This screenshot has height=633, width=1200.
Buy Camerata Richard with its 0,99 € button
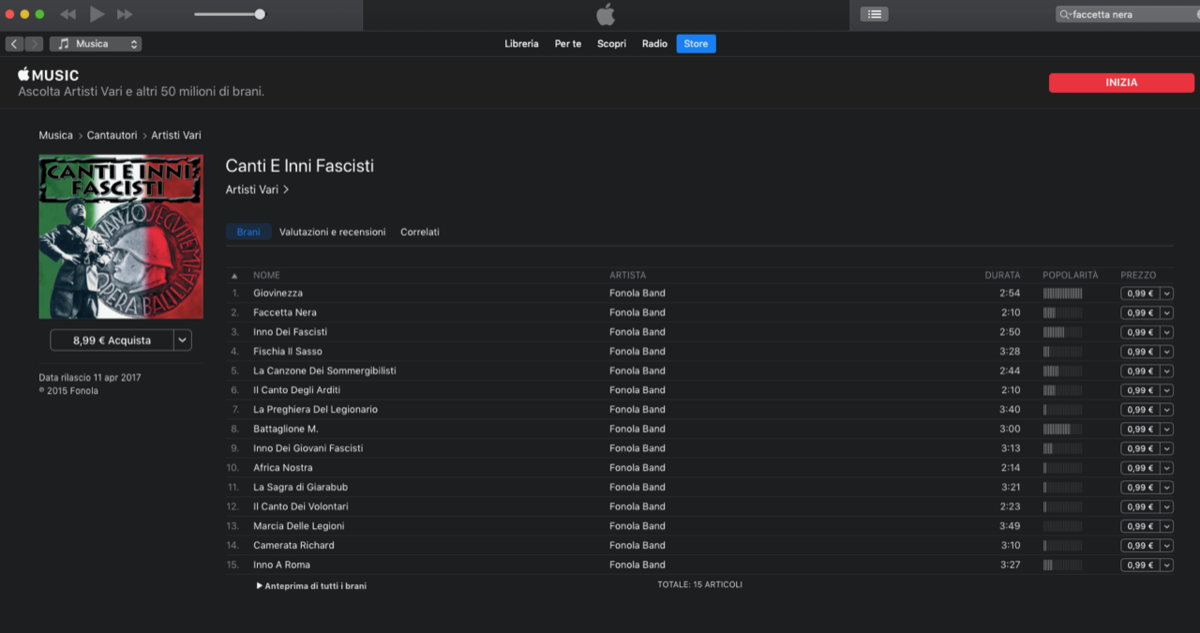(x=1140, y=545)
